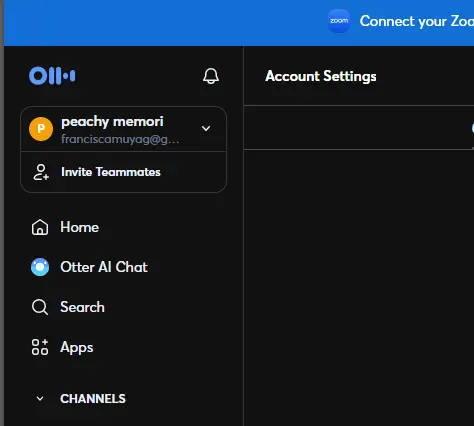Click the Zoom logo in banner
Image resolution: width=474 pixels, height=426 pixels.
[x=339, y=21]
